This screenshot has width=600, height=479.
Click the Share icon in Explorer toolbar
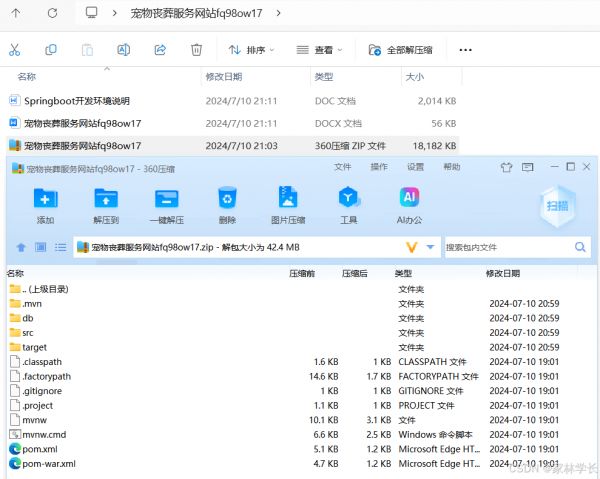pos(160,50)
